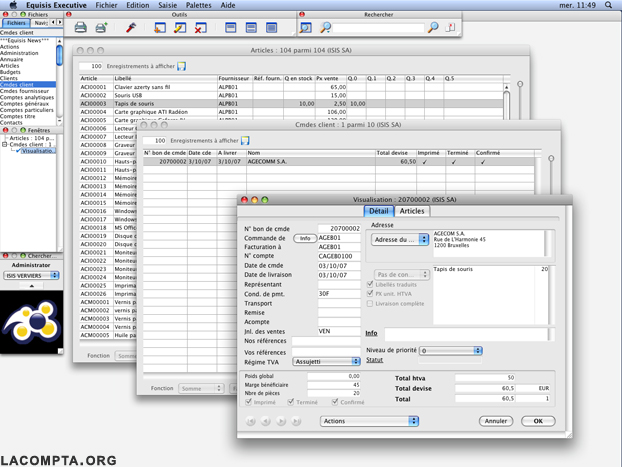Open the Aide menu
The image size is (622, 467).
(228, 5)
